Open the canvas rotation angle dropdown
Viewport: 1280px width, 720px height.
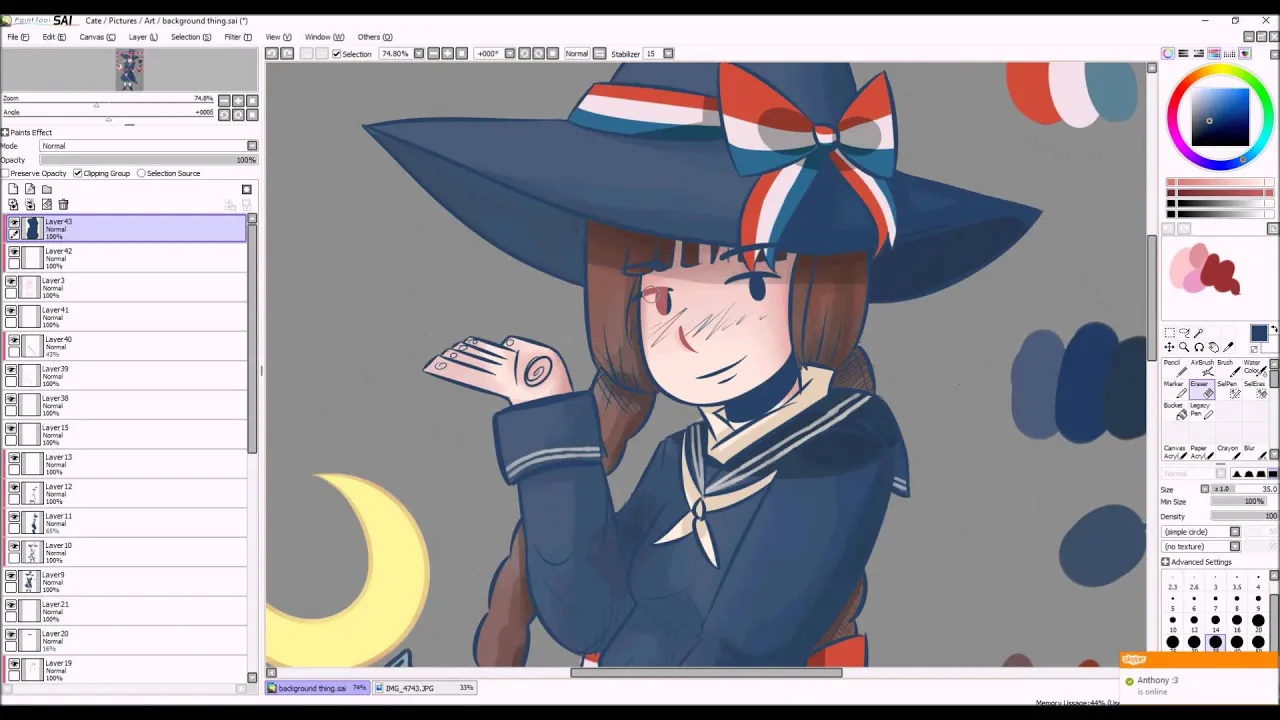click(509, 53)
